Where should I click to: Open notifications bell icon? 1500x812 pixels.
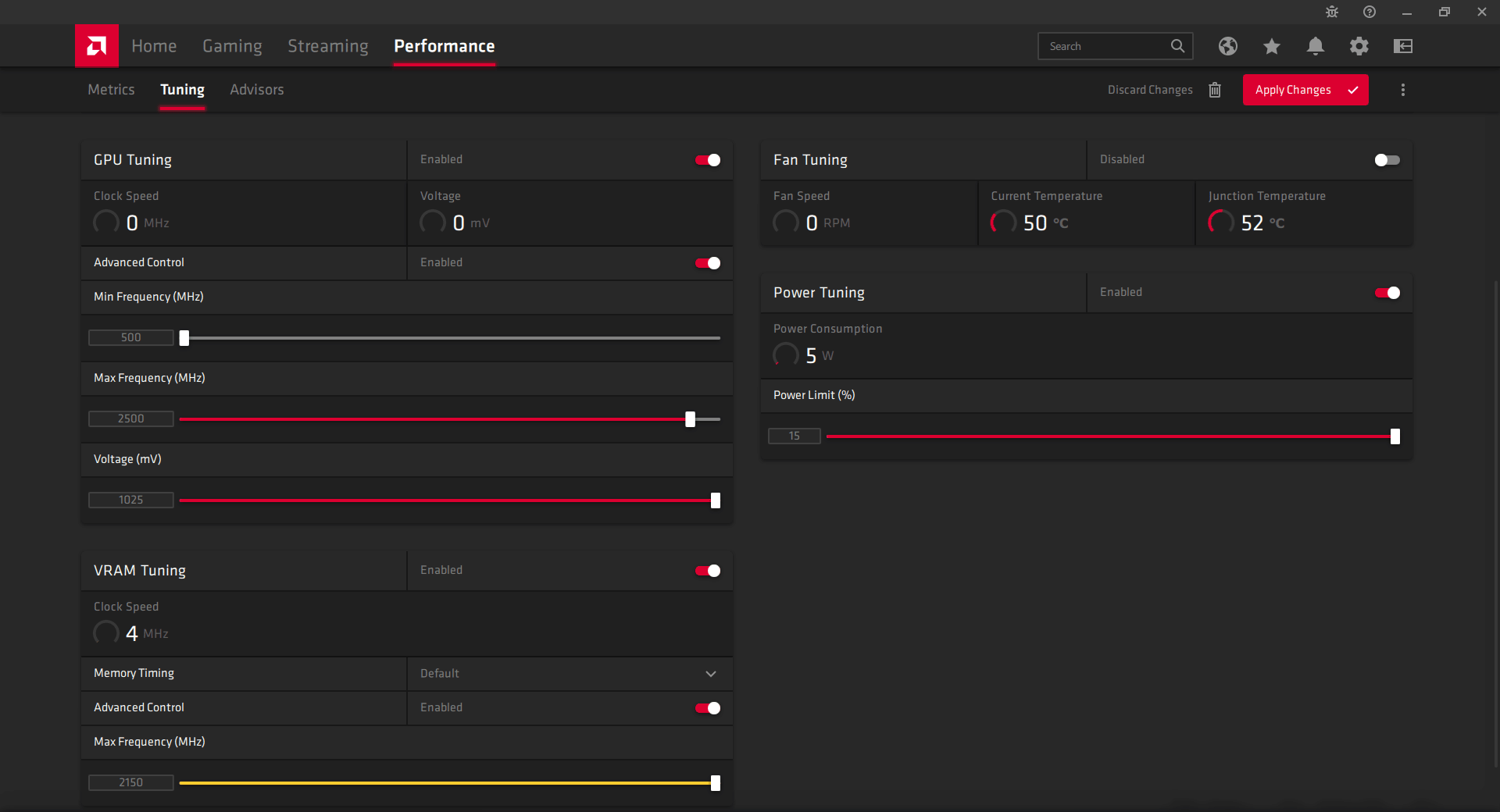[1316, 46]
